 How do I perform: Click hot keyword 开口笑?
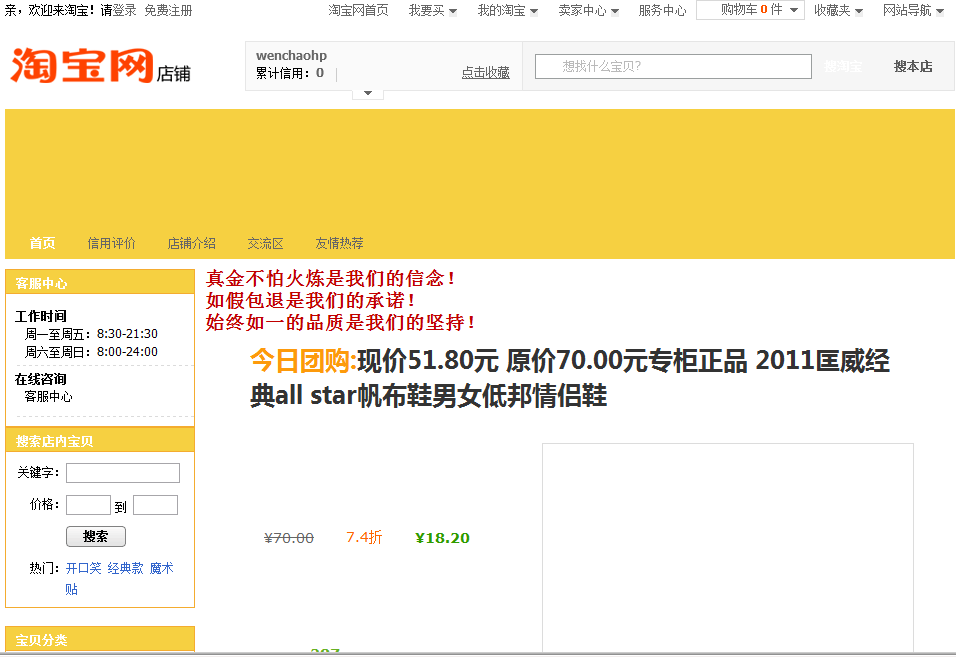[x=84, y=568]
